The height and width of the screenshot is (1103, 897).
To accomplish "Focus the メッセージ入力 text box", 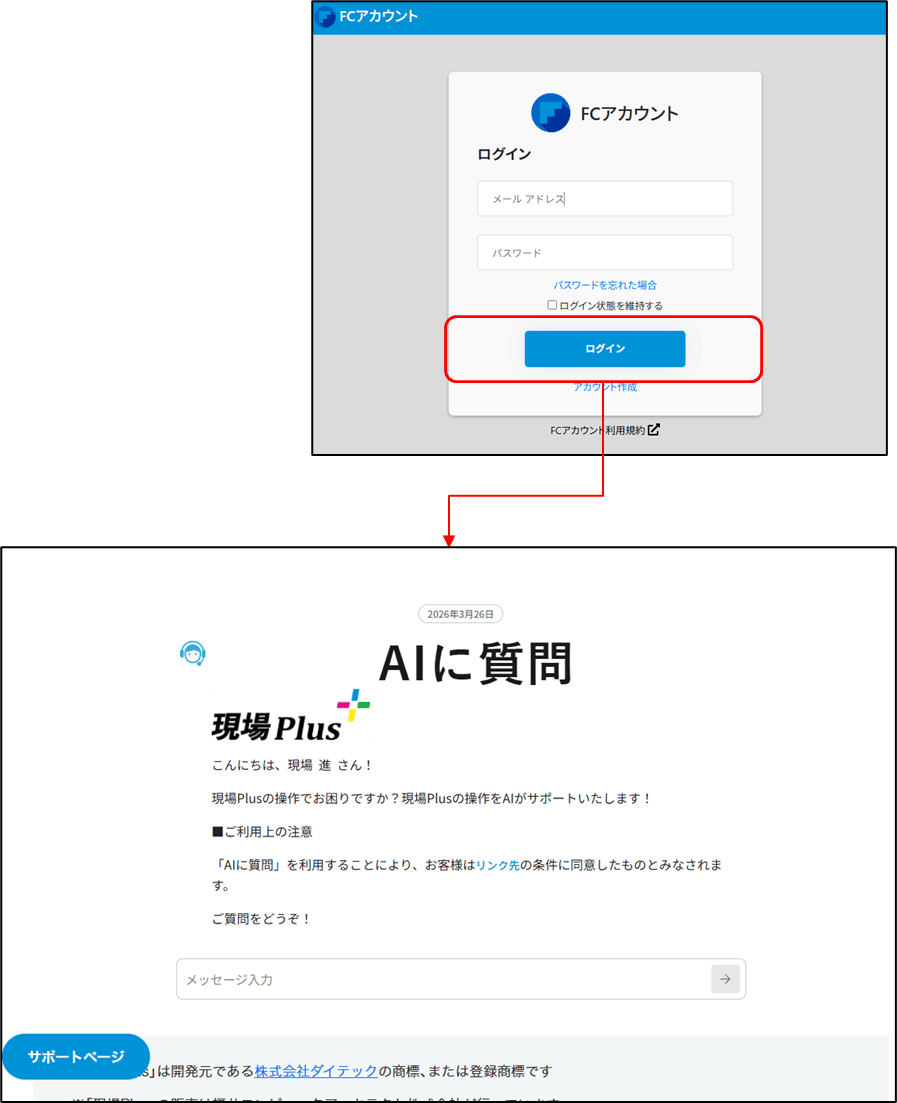I will [x=443, y=978].
